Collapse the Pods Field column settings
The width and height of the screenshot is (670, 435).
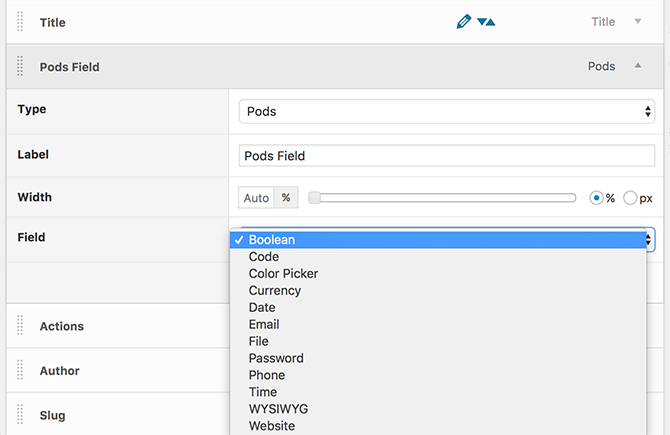[x=638, y=66]
